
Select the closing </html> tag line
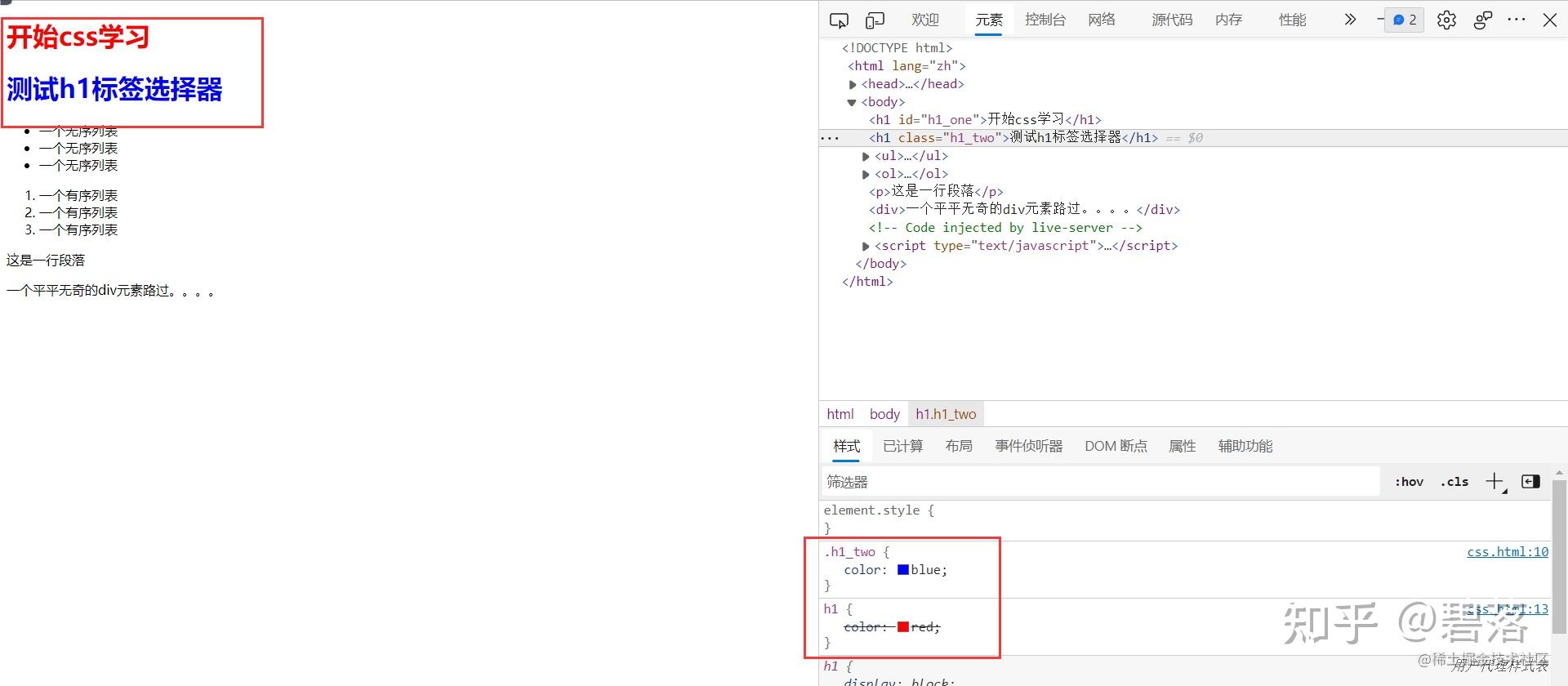click(867, 282)
